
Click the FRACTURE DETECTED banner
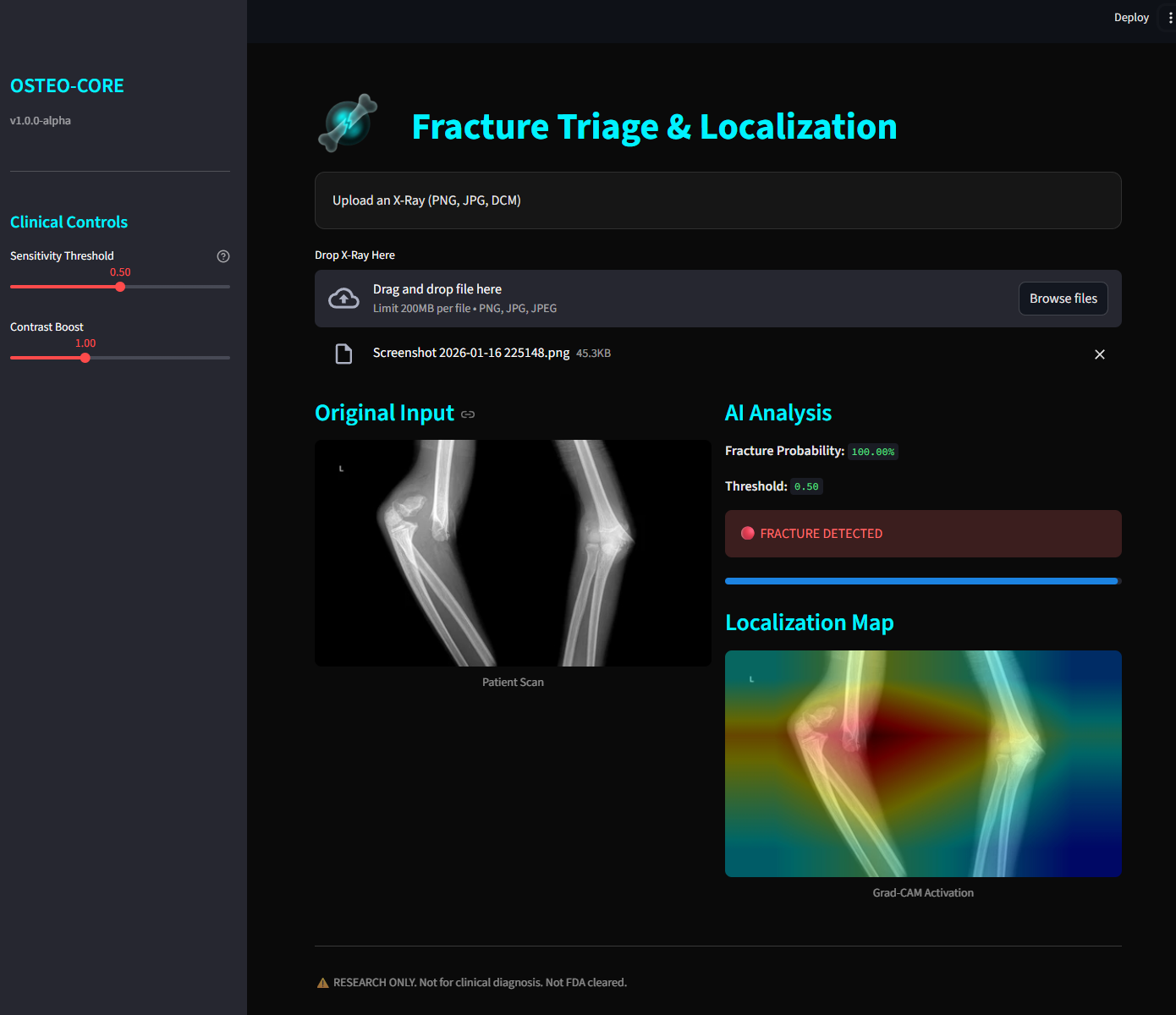point(922,533)
